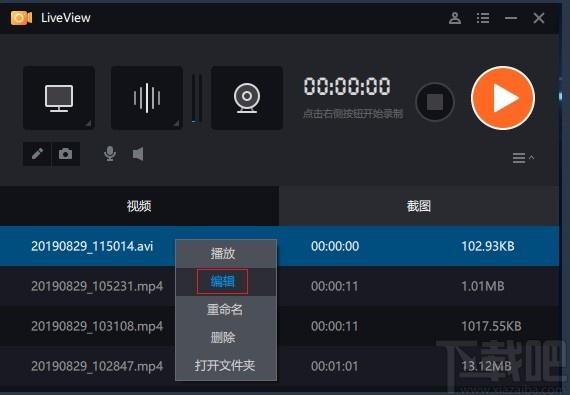Select file 20190829_105231.mp4

tap(97, 286)
